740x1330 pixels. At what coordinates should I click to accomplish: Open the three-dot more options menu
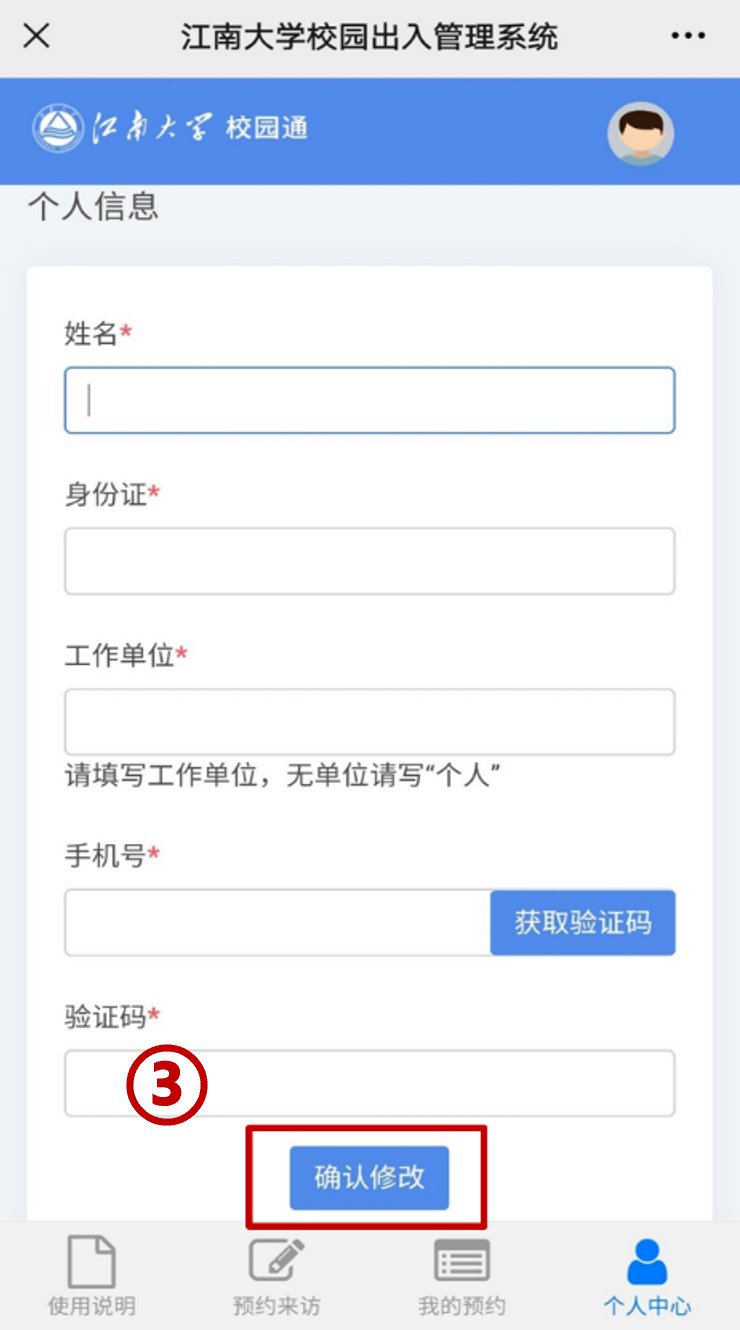tap(688, 37)
